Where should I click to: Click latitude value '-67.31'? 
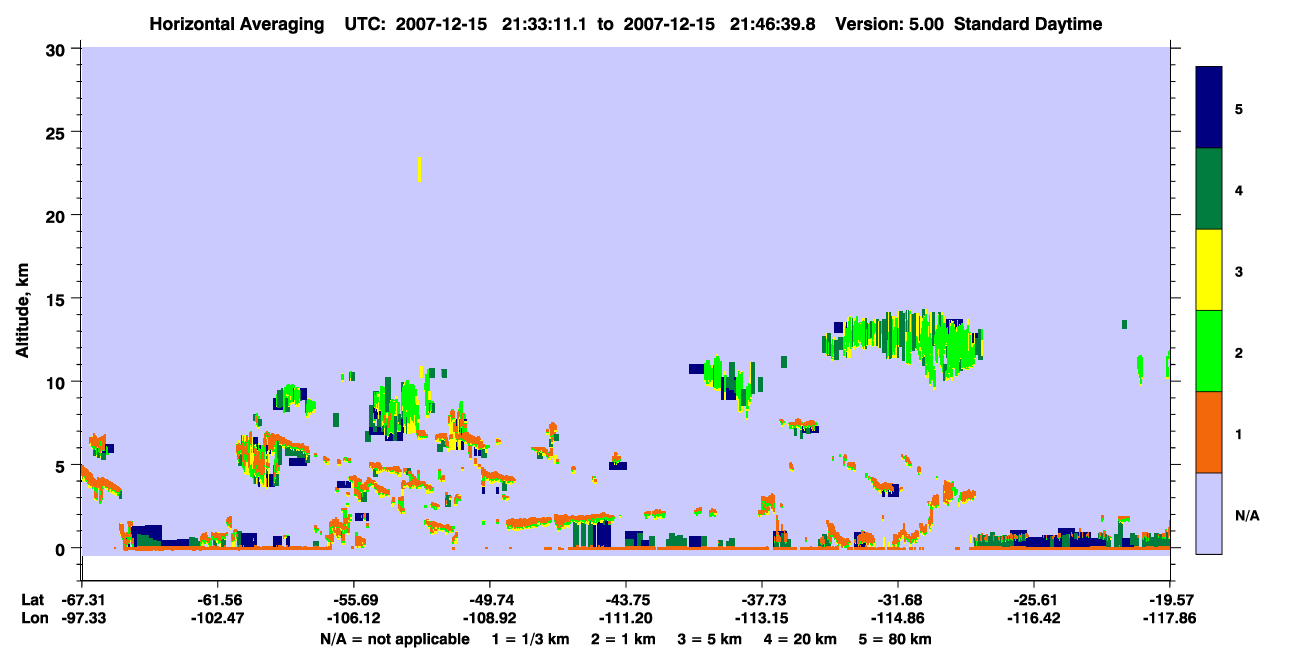coord(82,600)
